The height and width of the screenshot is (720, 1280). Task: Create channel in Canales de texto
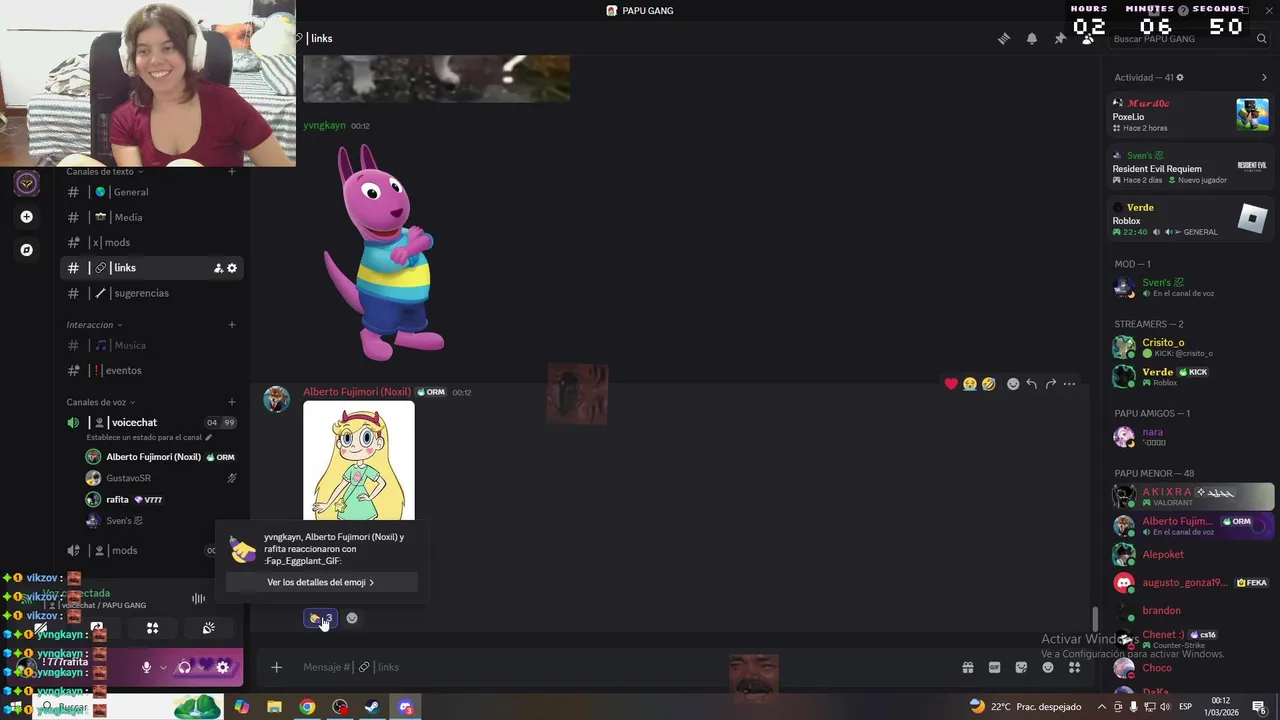pos(232,172)
